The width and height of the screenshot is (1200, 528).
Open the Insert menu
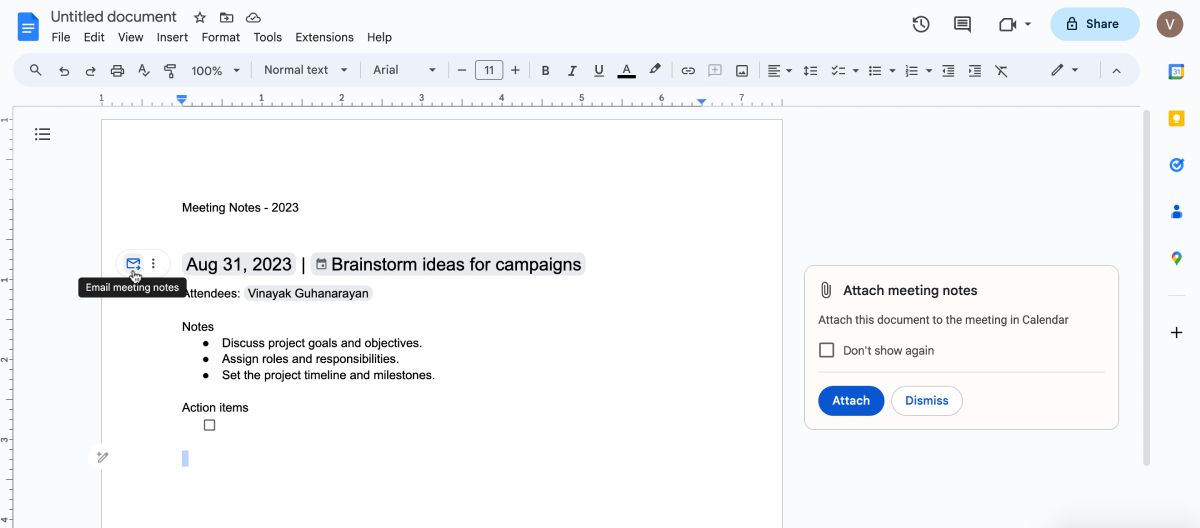point(172,37)
